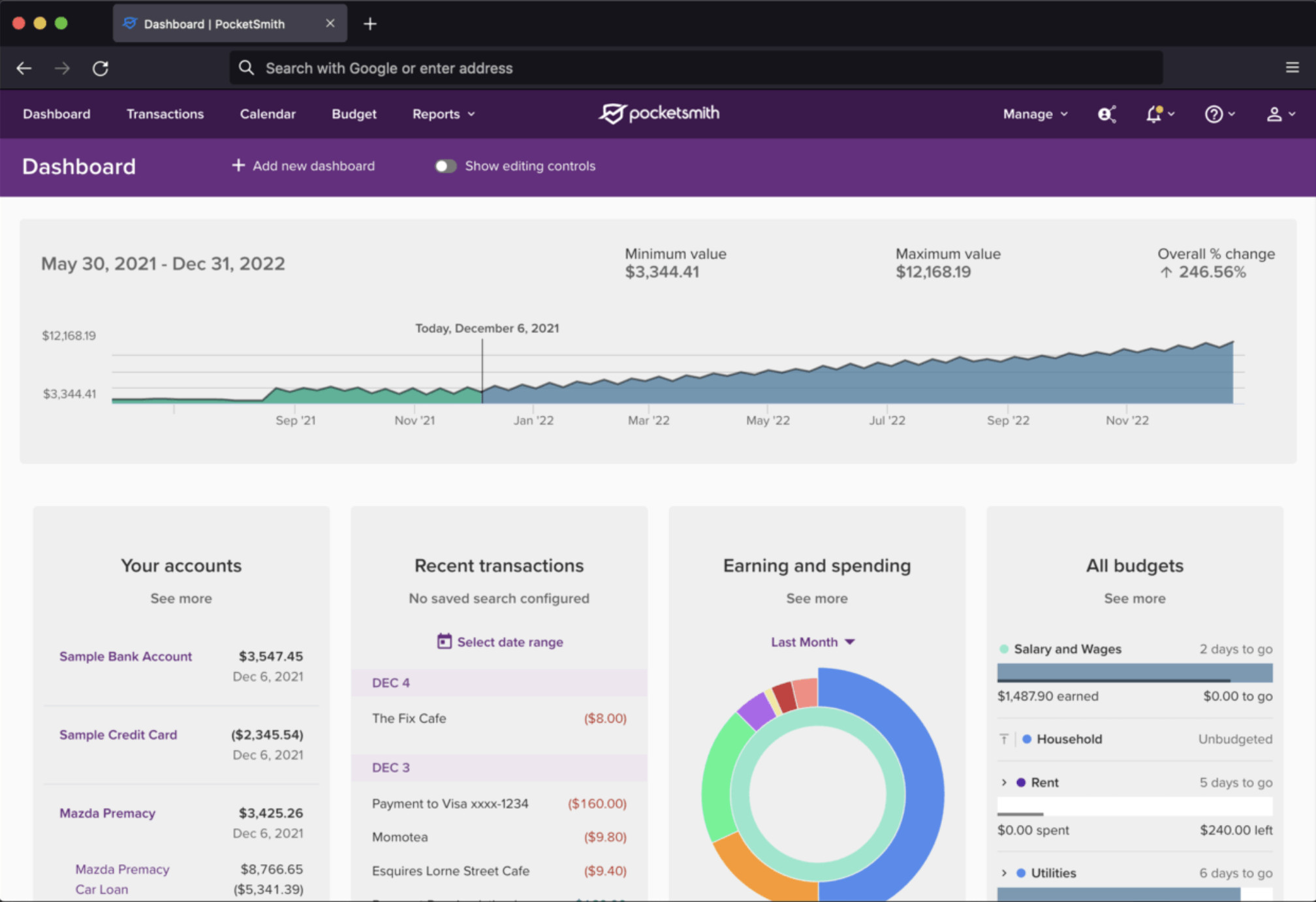Click See more under All budgets

[1135, 598]
